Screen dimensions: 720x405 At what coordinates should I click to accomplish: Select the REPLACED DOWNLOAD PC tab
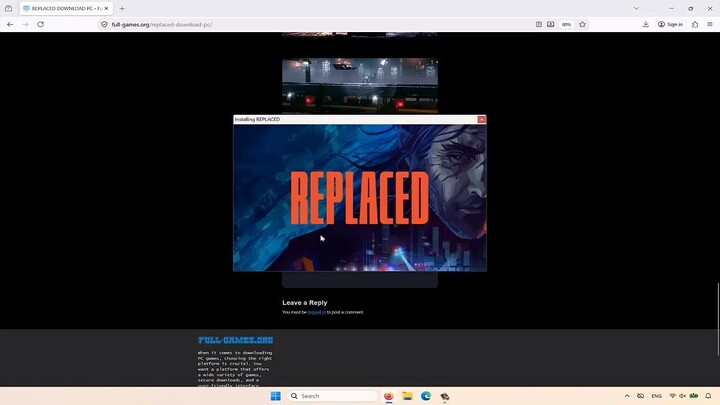[62, 8]
